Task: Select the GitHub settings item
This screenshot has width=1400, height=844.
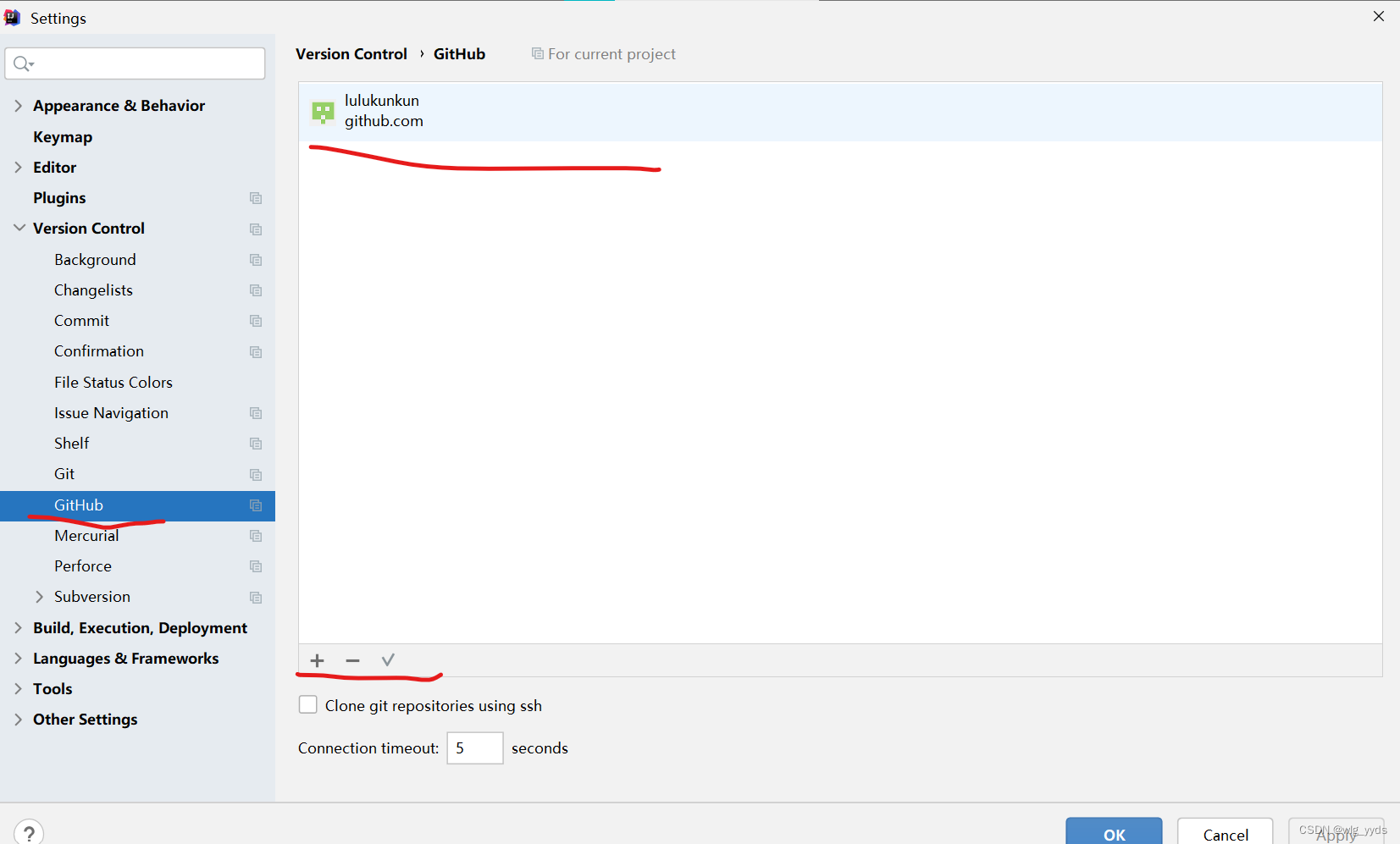Action: (x=137, y=505)
